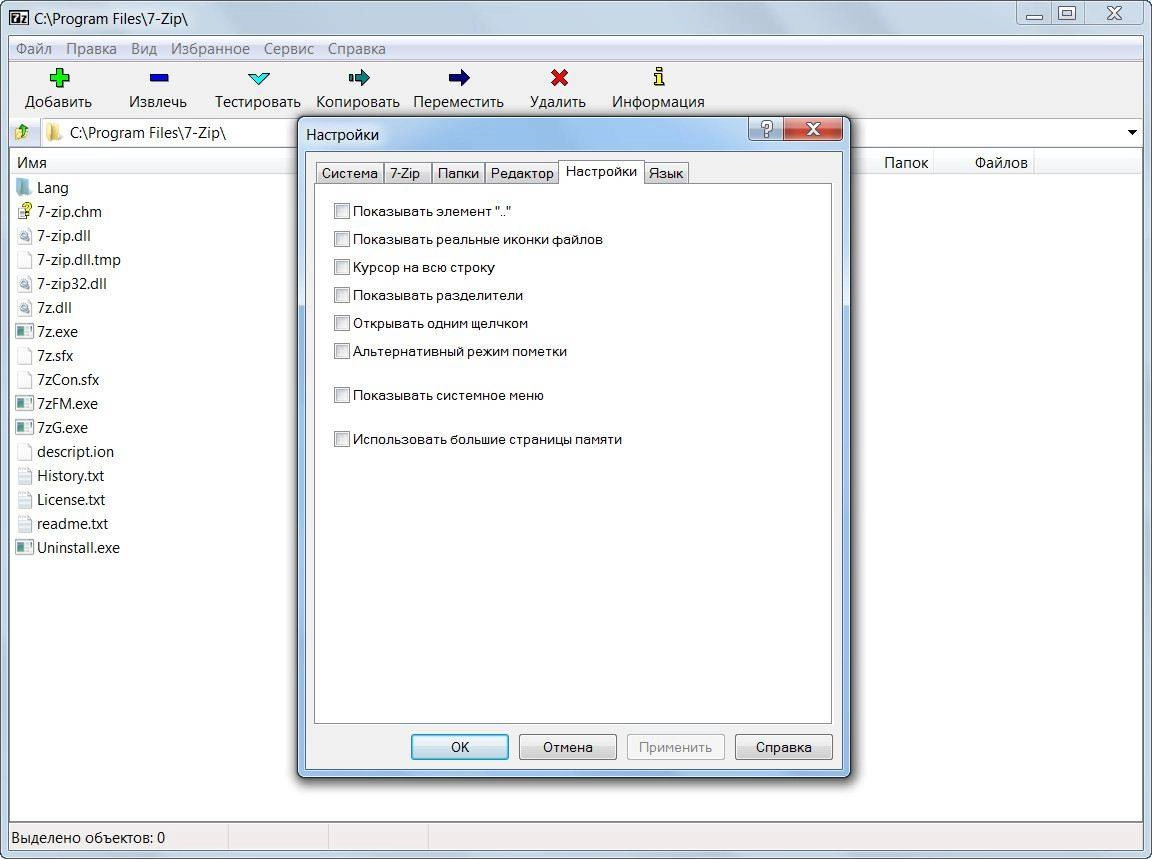Click the 7-zip.dll.tmp file icon
Image resolution: width=1152 pixels, height=859 pixels.
[24, 260]
